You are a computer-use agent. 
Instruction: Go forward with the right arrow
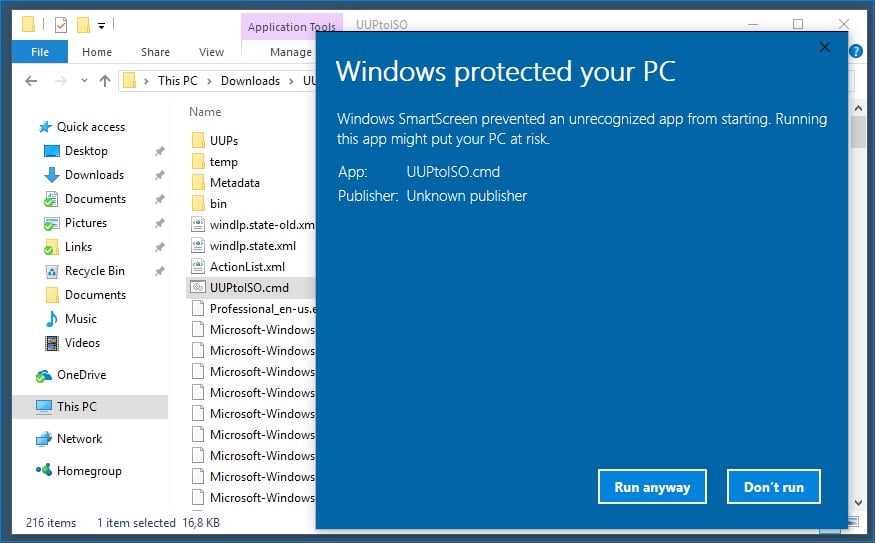point(60,81)
